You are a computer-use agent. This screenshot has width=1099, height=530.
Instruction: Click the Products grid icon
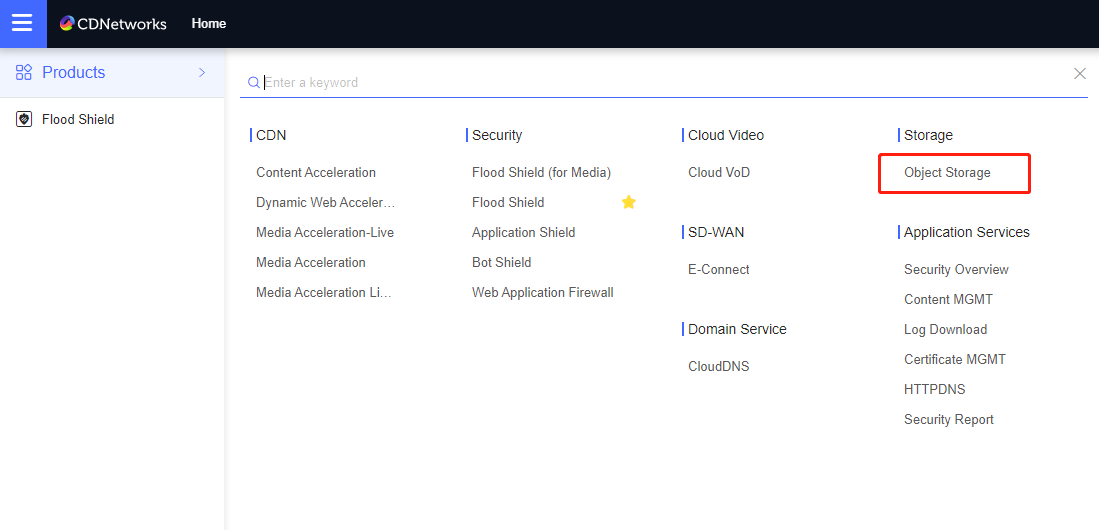pos(24,72)
